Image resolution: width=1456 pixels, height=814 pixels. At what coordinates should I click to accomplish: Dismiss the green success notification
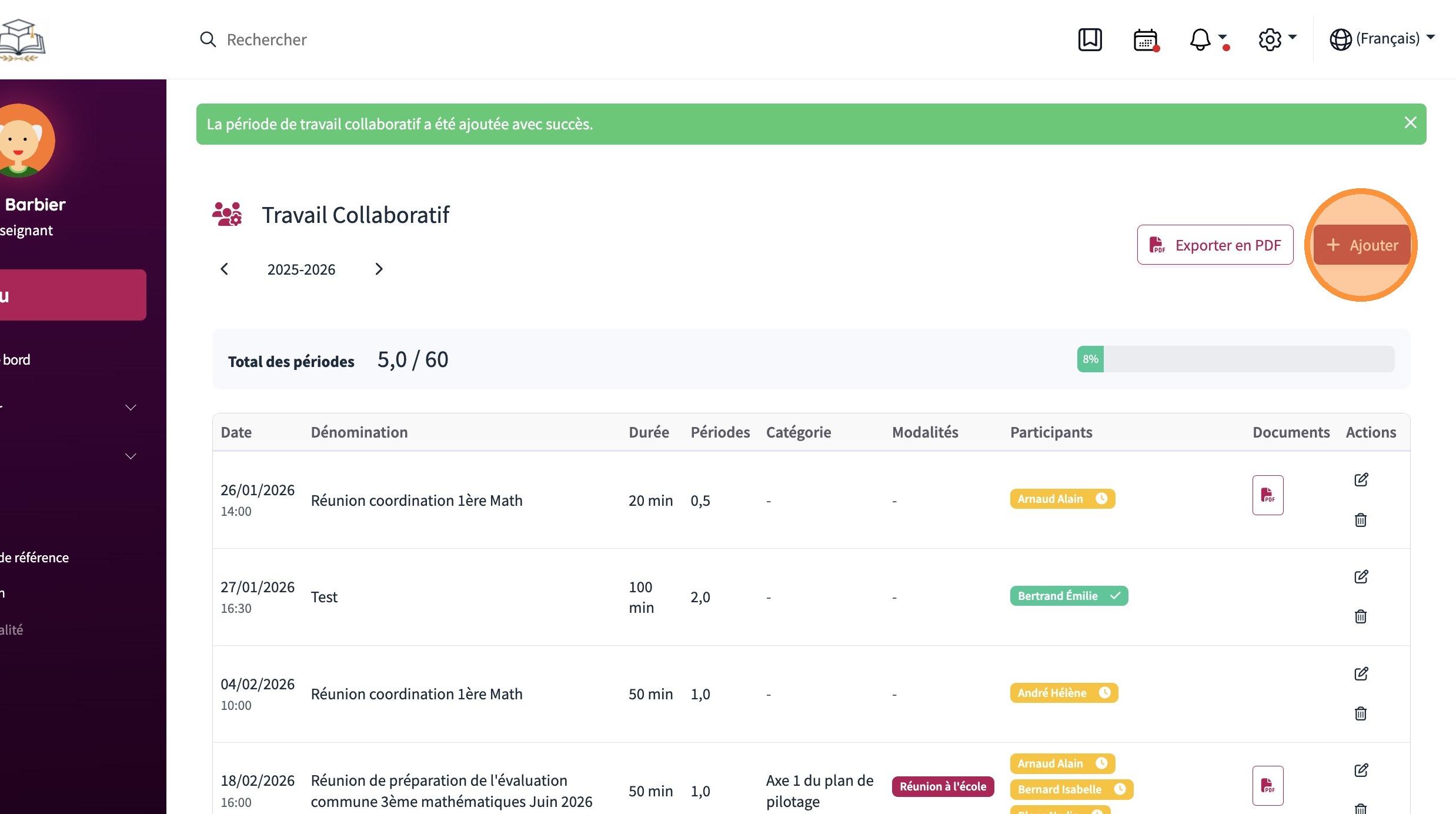point(1410,123)
